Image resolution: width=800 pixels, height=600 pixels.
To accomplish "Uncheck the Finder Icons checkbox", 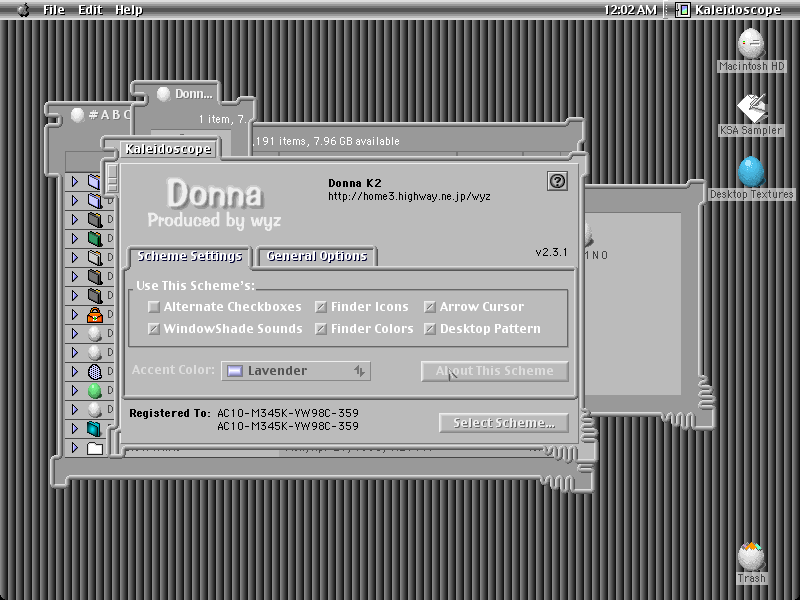I will point(320,307).
